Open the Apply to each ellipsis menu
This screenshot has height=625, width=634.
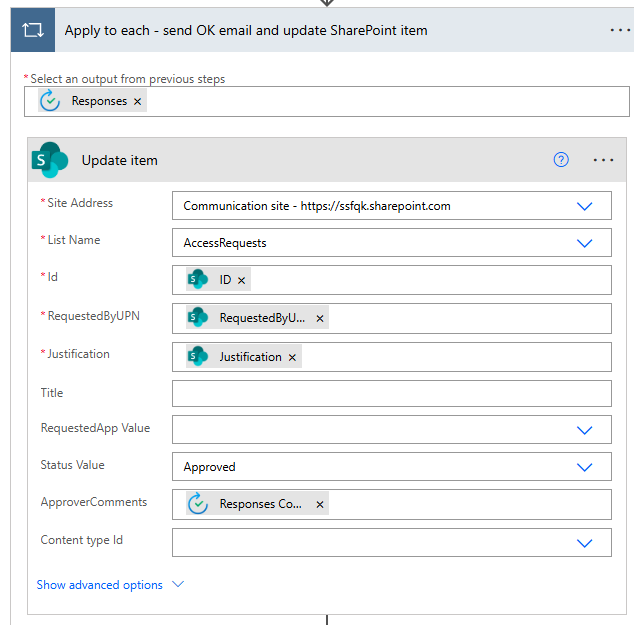point(620,30)
